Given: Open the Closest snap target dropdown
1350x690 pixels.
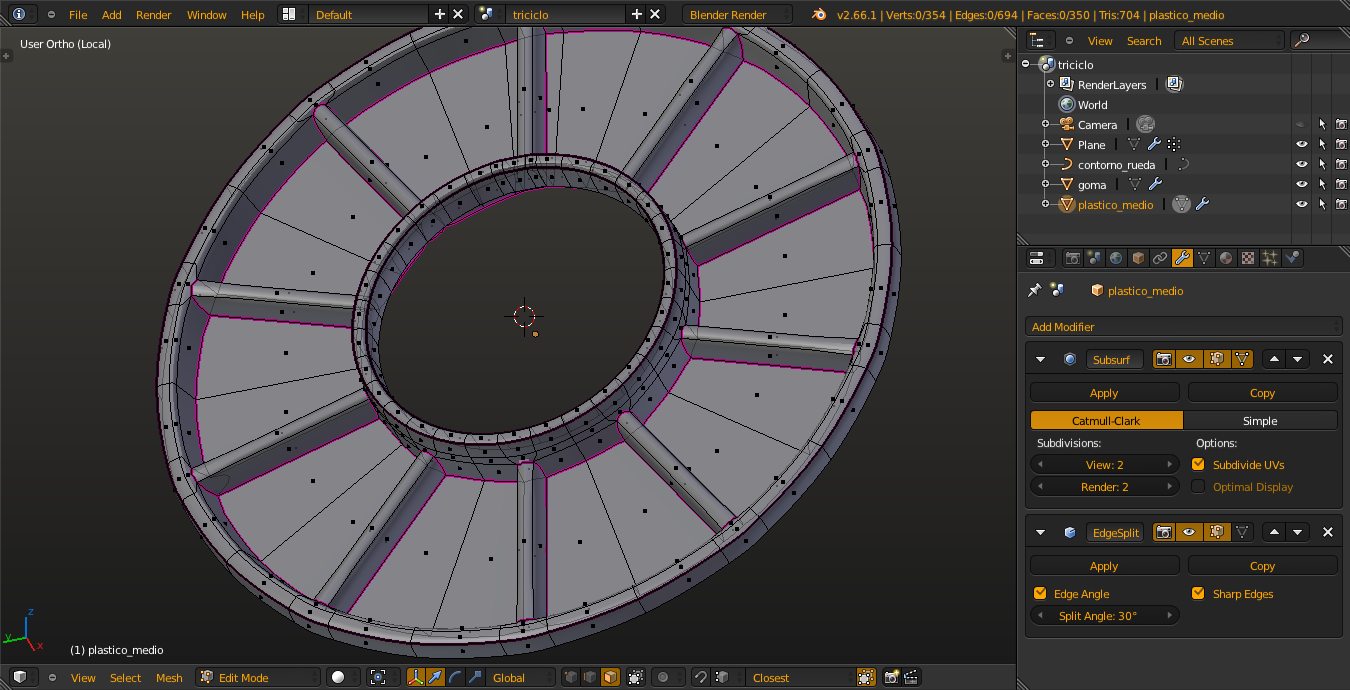Looking at the screenshot, I should tap(800, 677).
